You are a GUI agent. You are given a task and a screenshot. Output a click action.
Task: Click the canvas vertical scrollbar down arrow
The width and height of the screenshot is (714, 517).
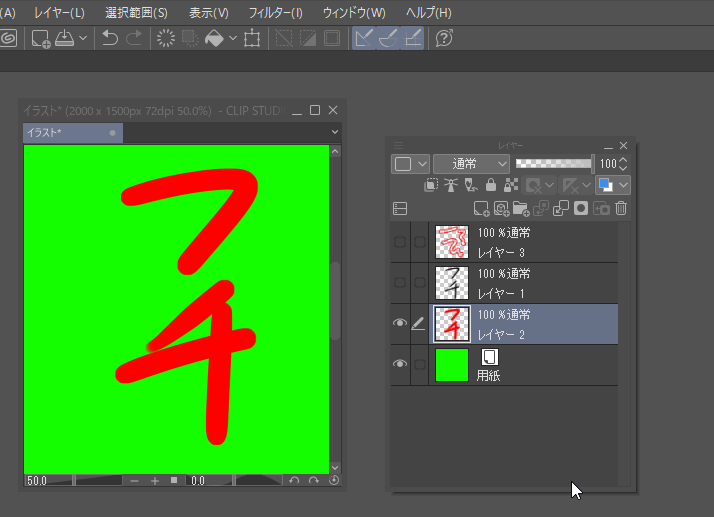click(x=335, y=468)
